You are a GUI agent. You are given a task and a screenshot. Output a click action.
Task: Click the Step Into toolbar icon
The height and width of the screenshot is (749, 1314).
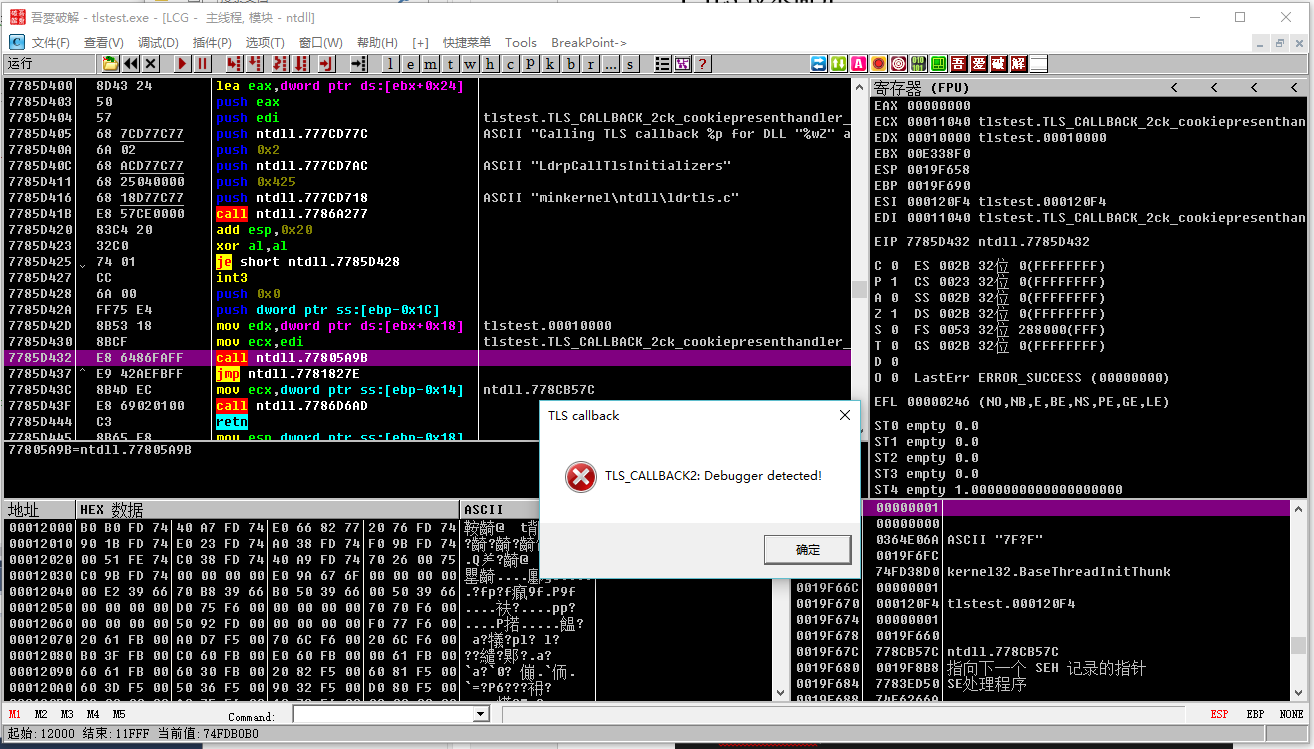click(233, 63)
